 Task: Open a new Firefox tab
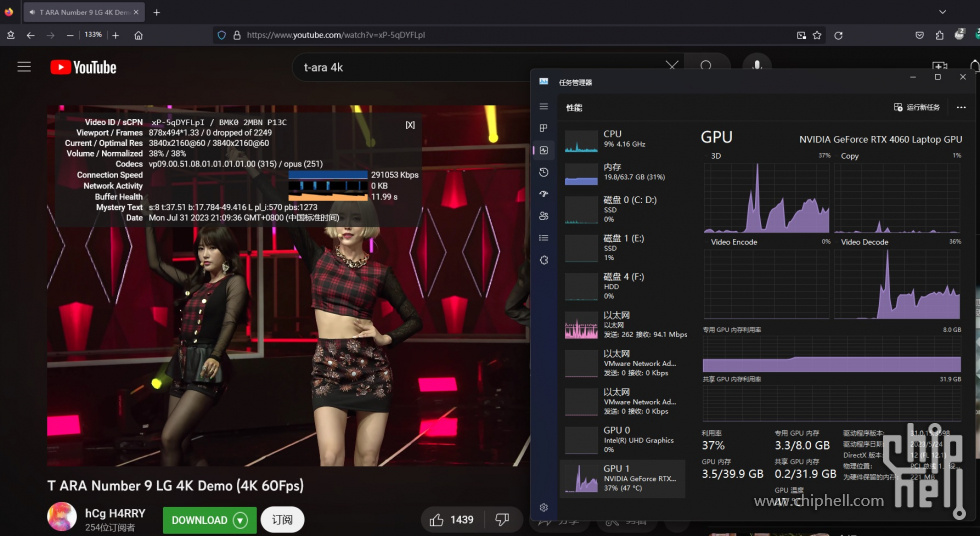coord(157,12)
